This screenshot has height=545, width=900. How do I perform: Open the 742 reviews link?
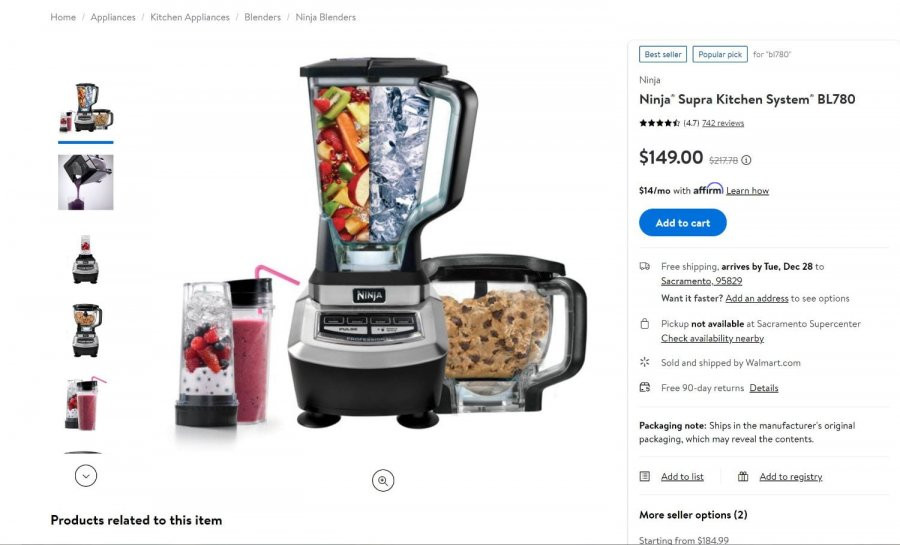(x=723, y=123)
